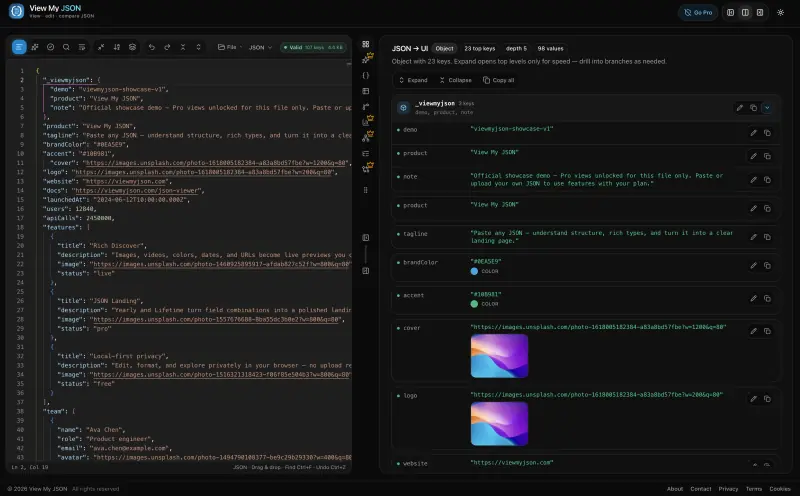Click line number 38 in the gutter

click(x=20, y=411)
